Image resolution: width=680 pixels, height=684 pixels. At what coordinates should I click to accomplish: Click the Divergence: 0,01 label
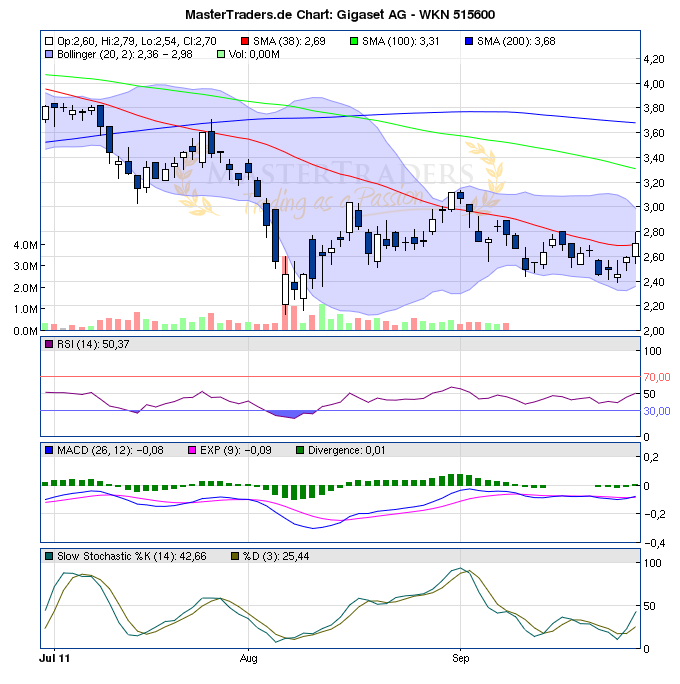347,450
